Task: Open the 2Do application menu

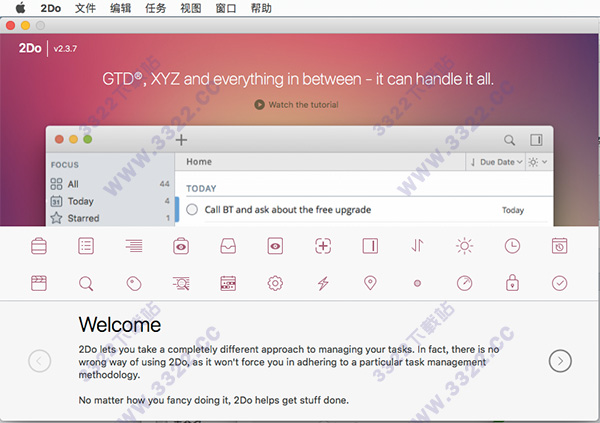Action: click(x=51, y=8)
